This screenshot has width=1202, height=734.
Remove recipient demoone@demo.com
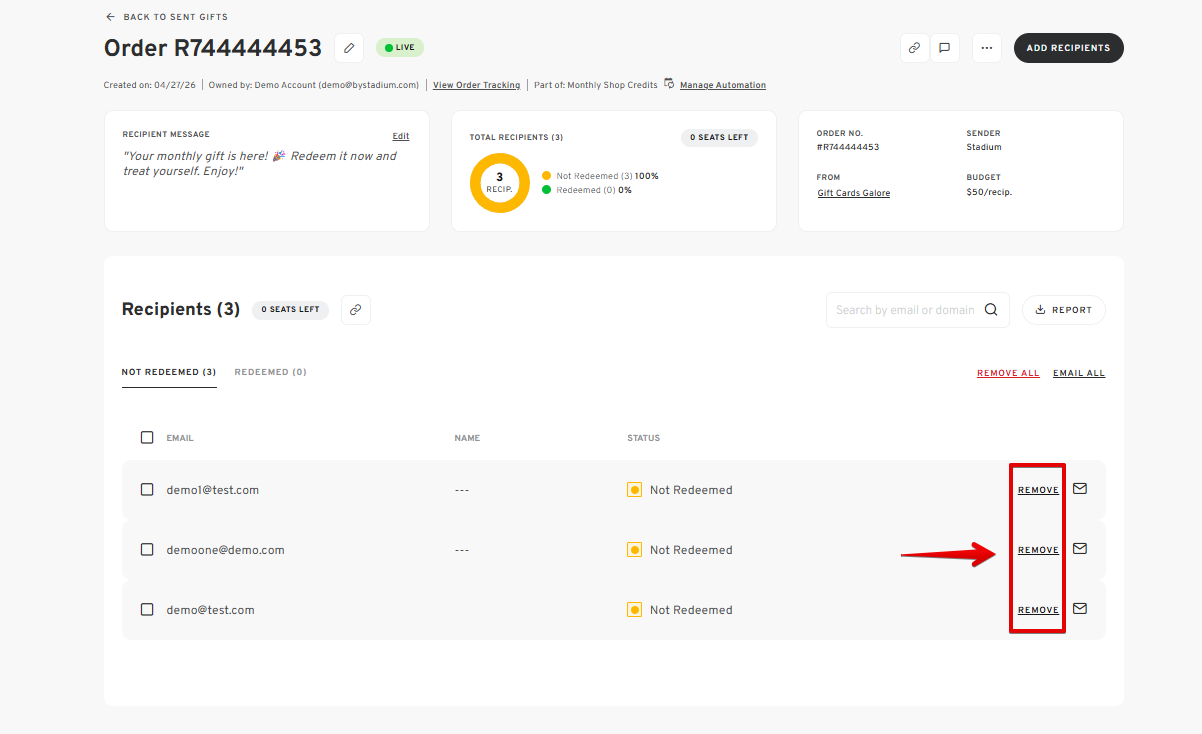point(1038,550)
